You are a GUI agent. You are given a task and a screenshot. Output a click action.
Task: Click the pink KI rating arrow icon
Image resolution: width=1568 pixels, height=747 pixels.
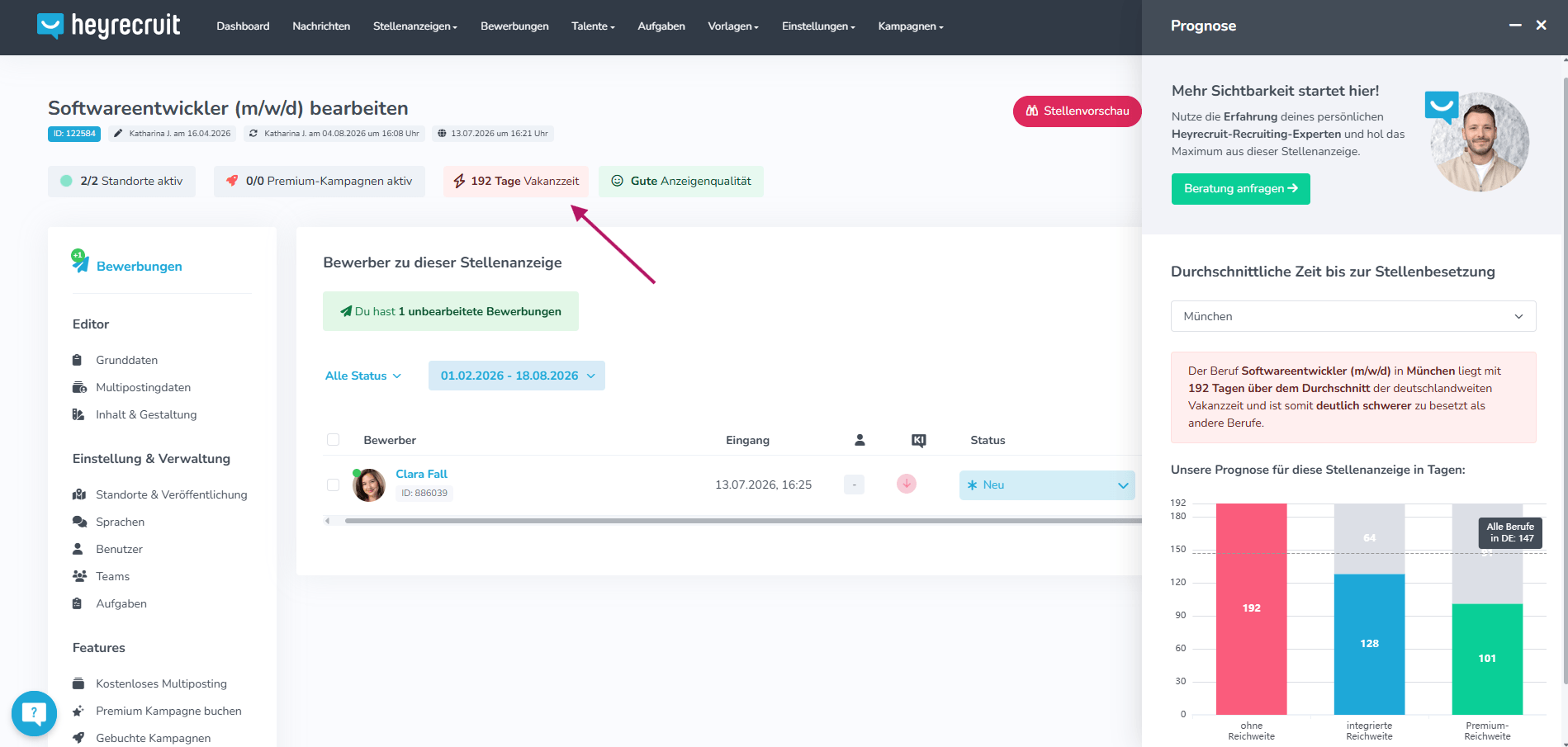coord(907,484)
